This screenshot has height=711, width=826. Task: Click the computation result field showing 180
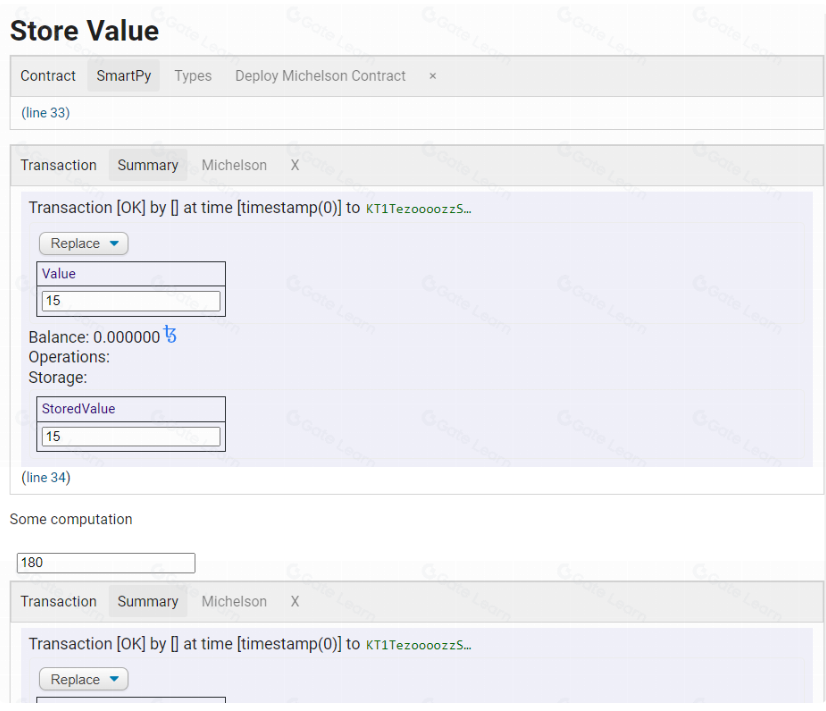point(106,562)
